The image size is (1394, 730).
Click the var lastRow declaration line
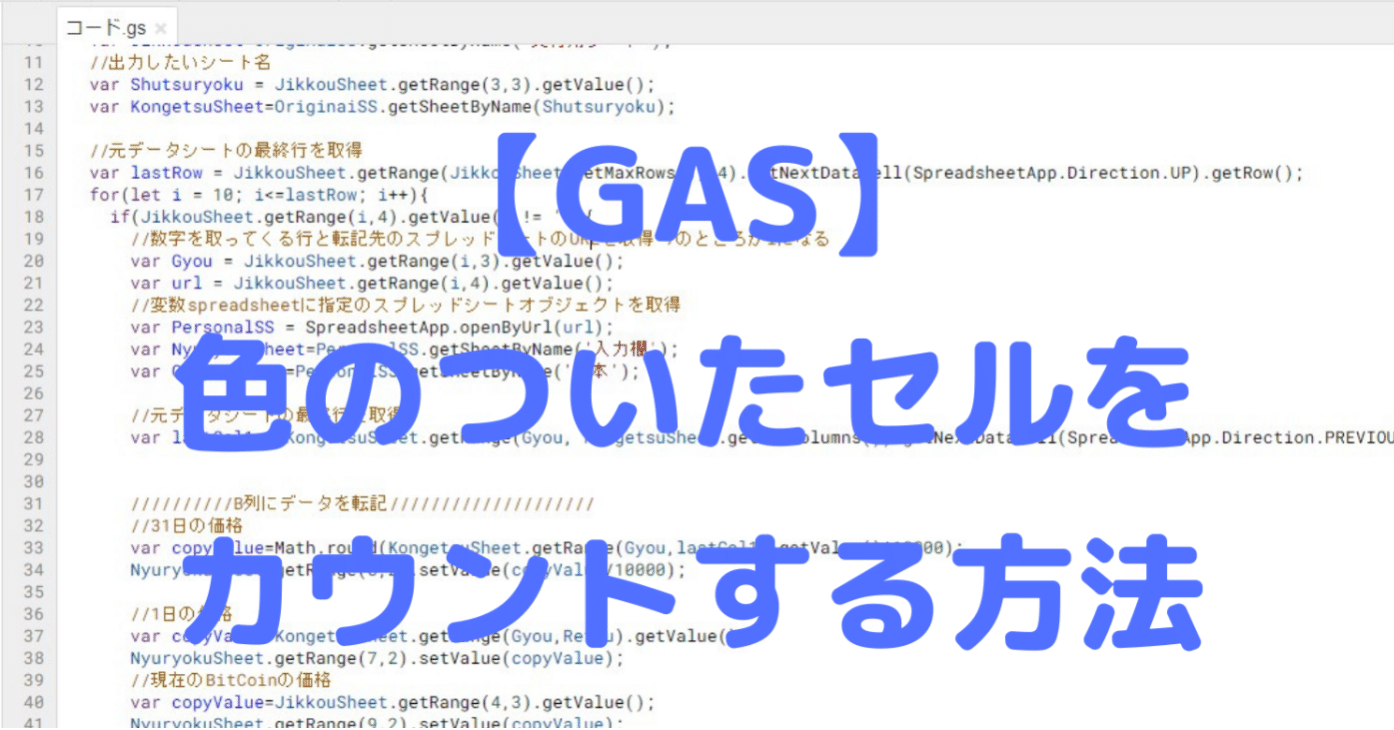tap(696, 173)
